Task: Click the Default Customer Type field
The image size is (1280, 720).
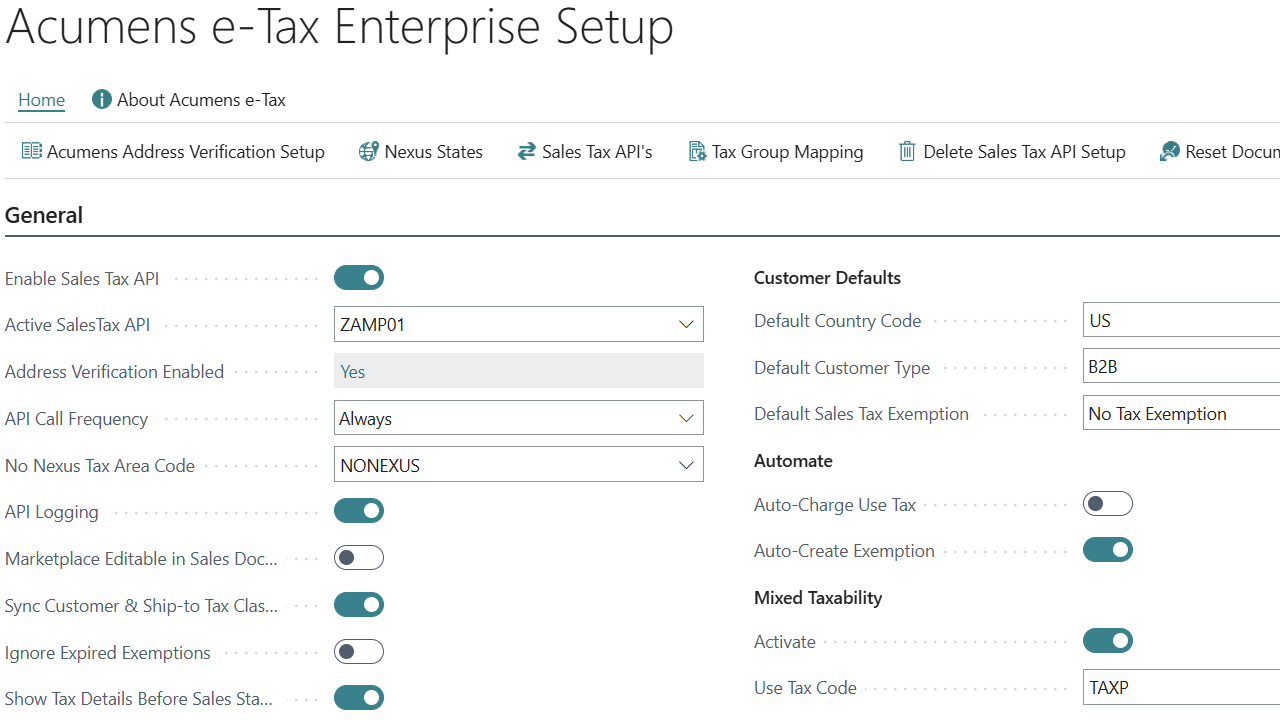Action: (x=1181, y=367)
